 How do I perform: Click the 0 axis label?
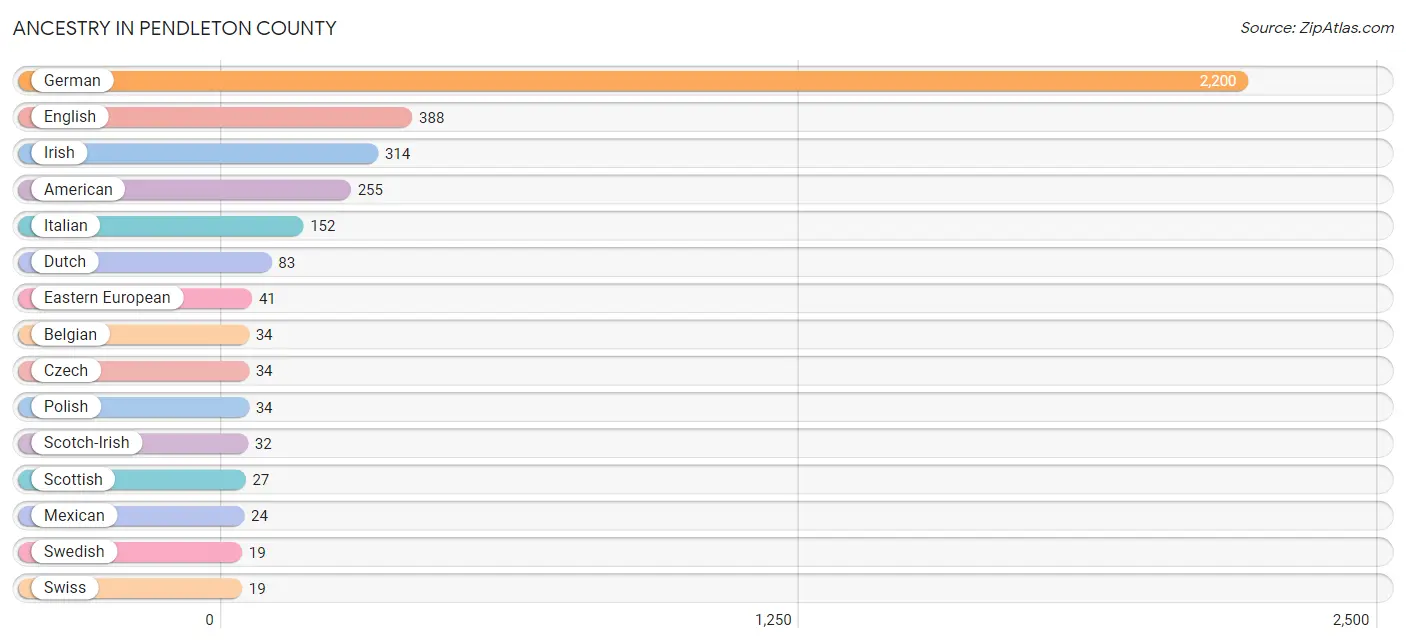210,620
